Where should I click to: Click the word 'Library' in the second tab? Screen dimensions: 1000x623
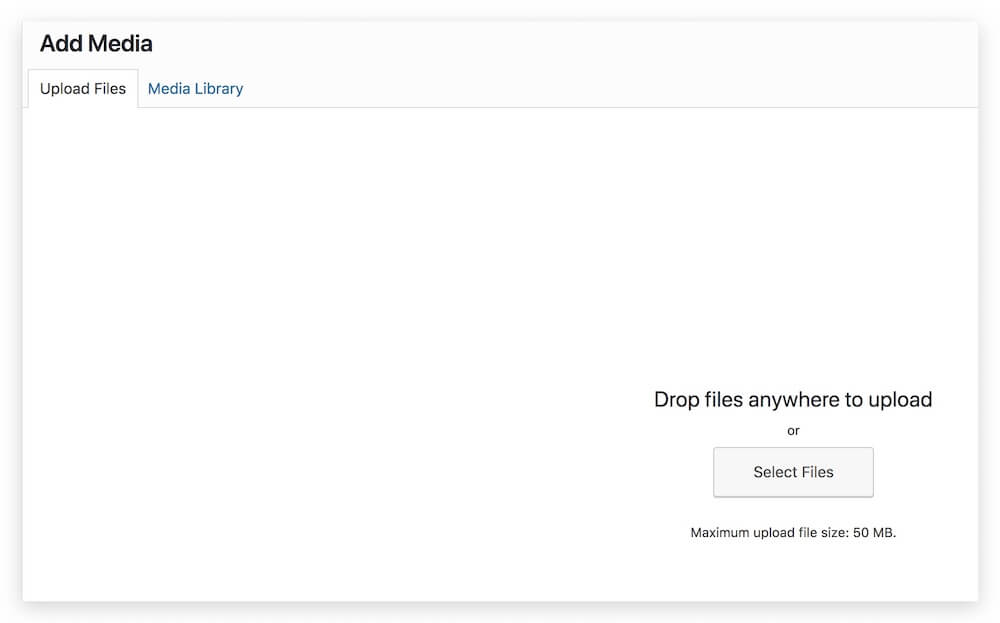[219, 89]
